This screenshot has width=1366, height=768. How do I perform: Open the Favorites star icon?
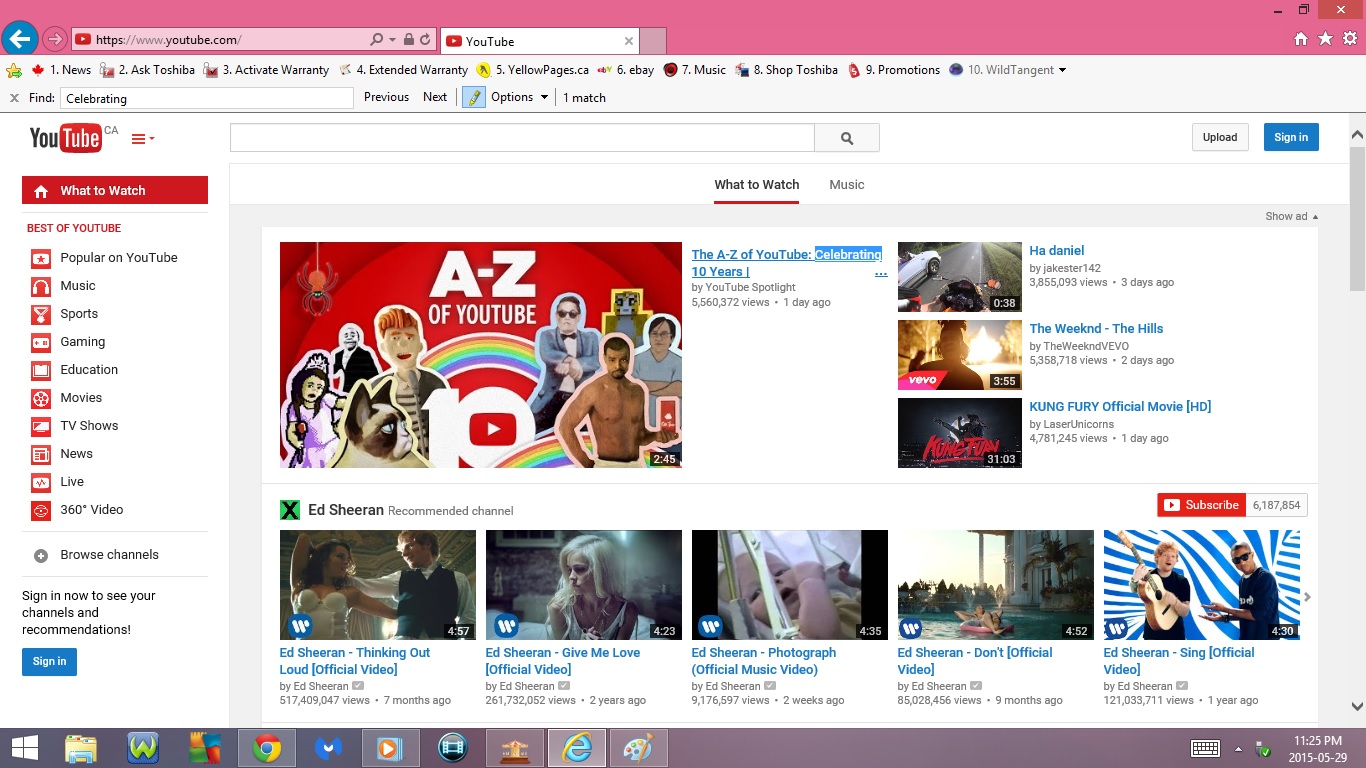tap(1325, 39)
